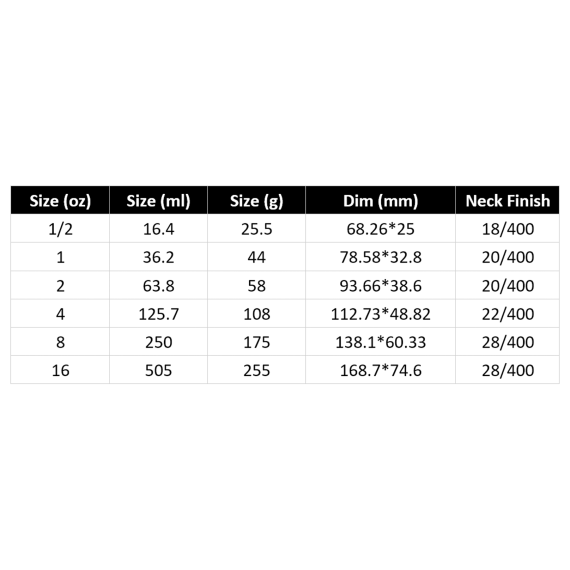Select the 125.7 ml cell
This screenshot has width=570, height=570.
point(158,313)
